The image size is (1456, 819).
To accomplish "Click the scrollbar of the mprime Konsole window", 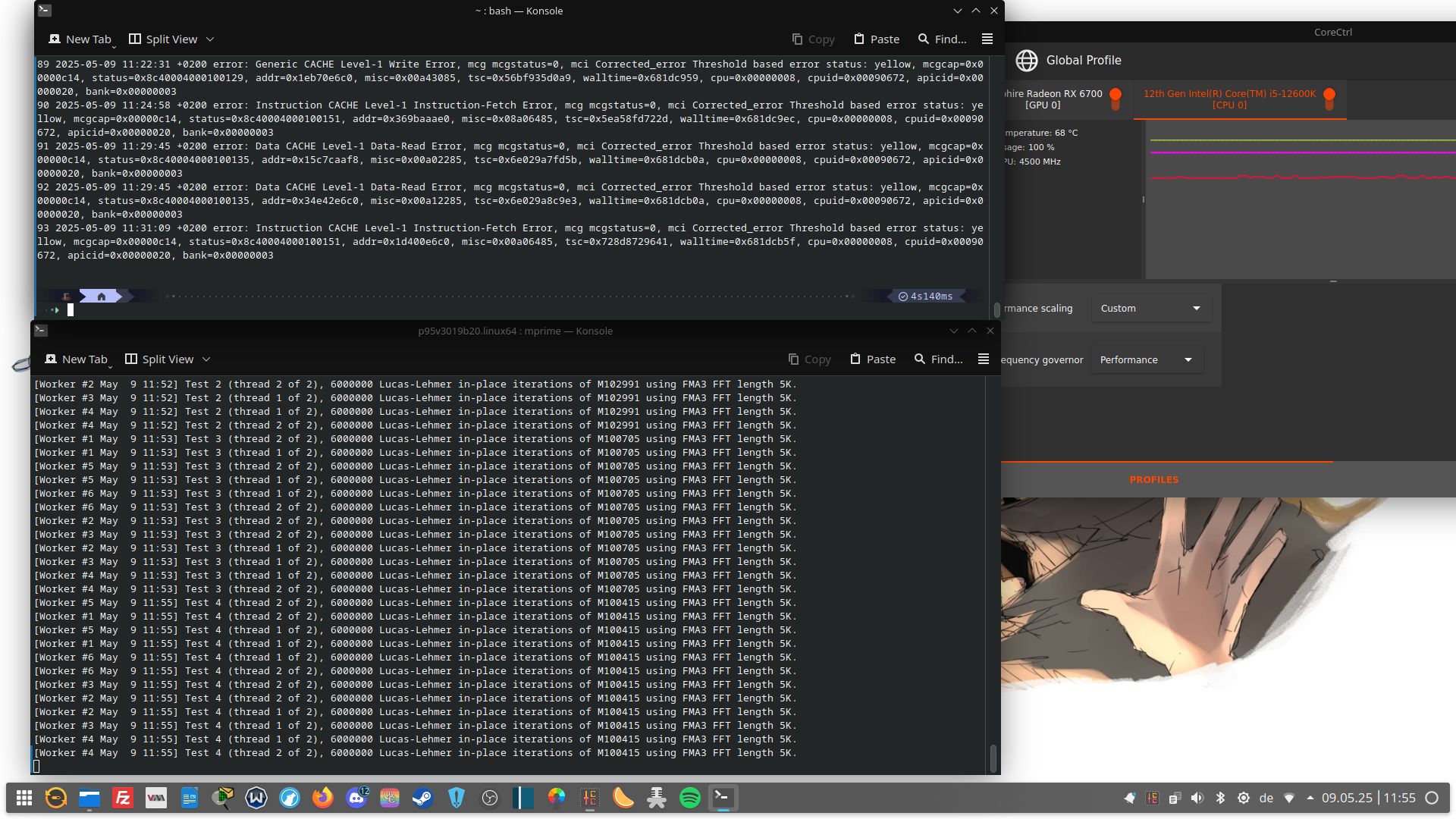I will click(x=993, y=757).
